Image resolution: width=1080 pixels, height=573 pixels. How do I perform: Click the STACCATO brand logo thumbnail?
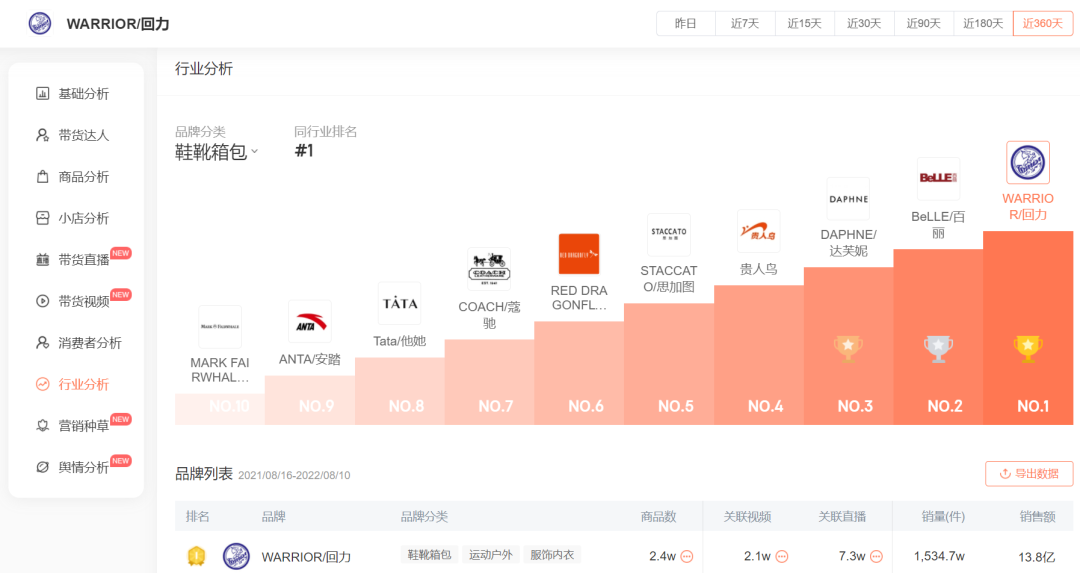pos(669,234)
